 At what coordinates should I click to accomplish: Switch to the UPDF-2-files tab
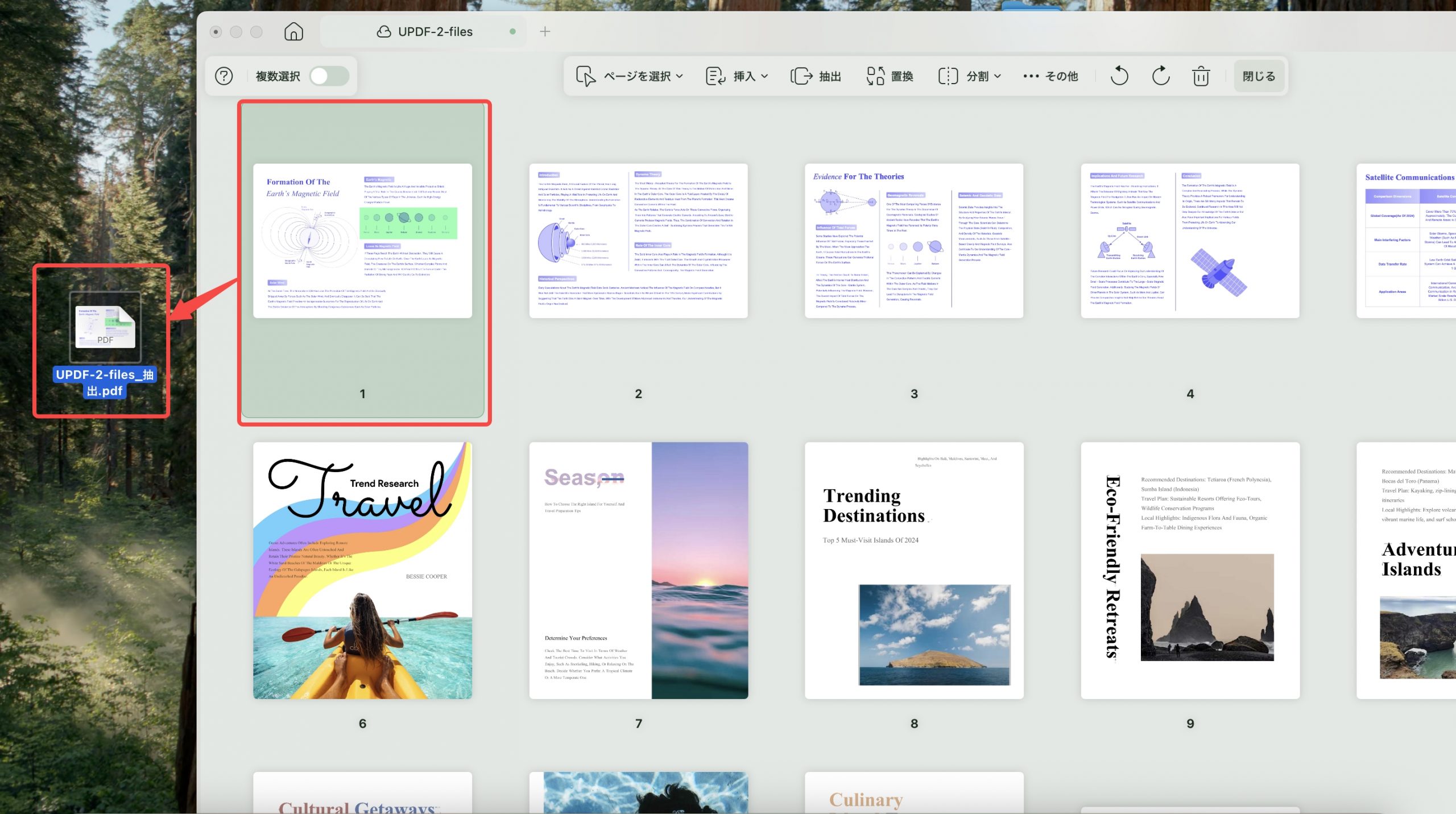423,31
